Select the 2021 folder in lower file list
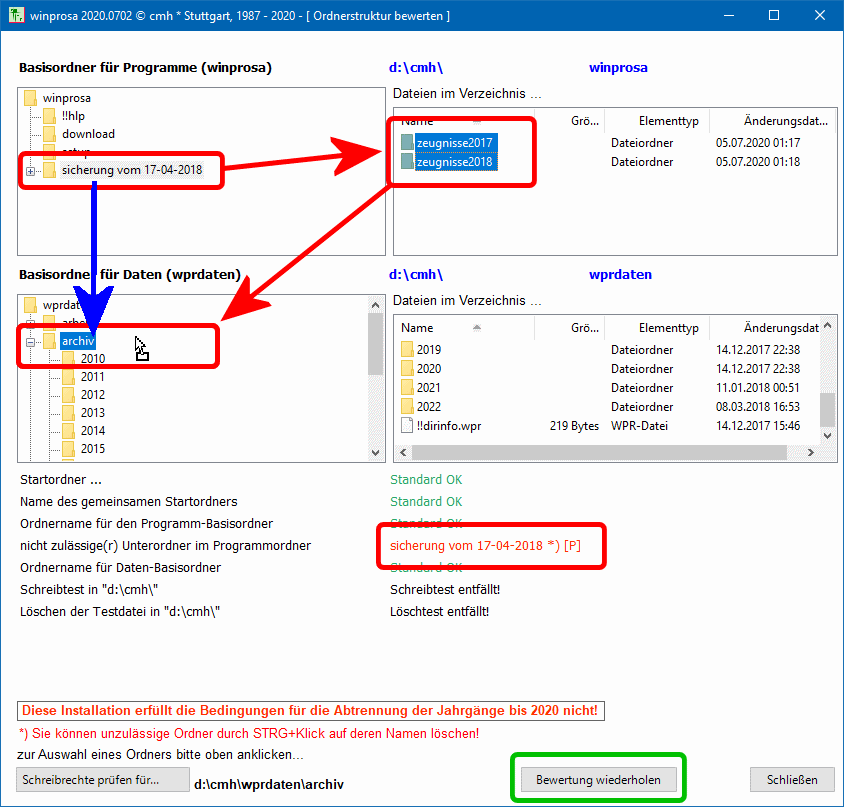 tap(428, 388)
